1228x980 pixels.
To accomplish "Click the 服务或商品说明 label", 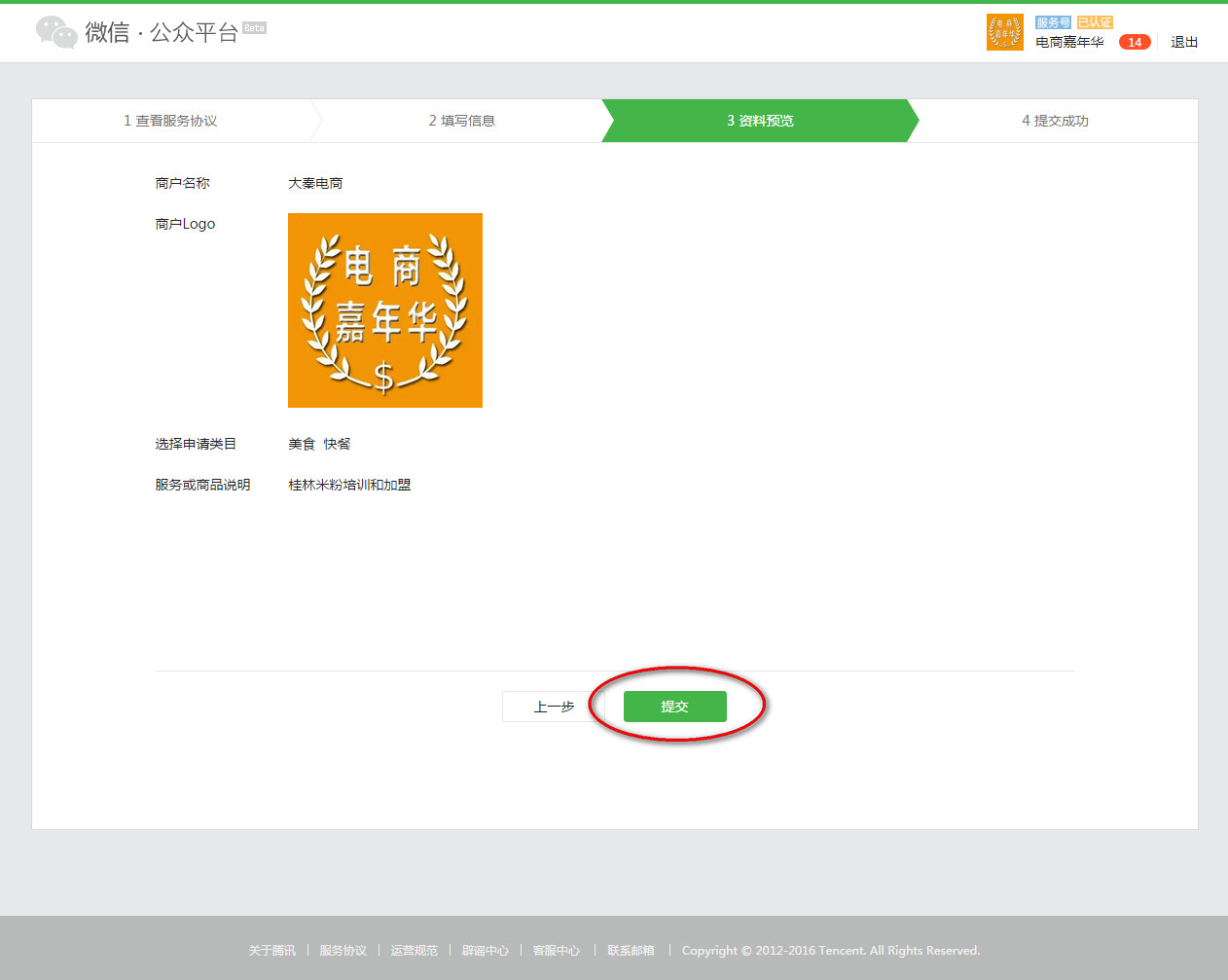I will pyautogui.click(x=202, y=485).
